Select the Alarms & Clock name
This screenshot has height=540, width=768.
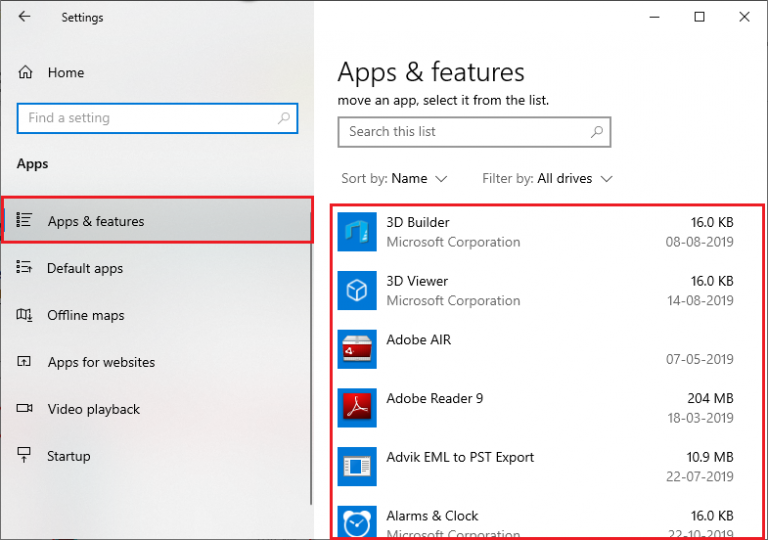point(432,516)
